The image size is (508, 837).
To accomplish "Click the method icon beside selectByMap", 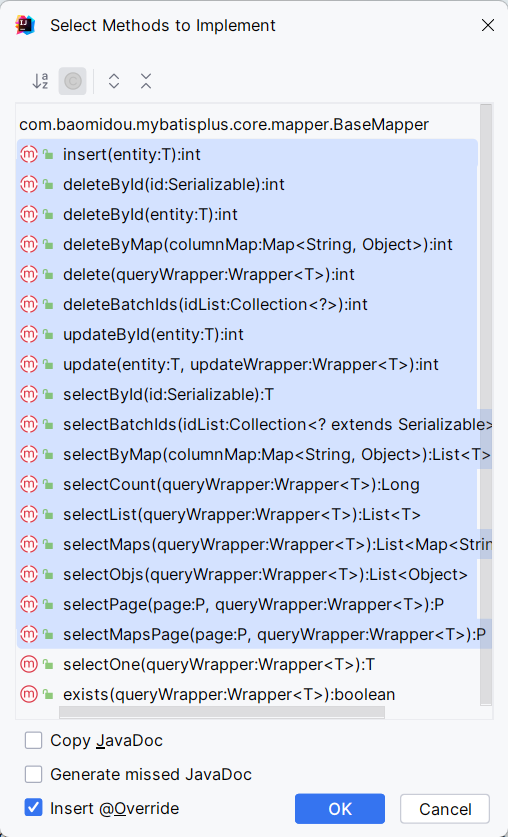I will (29, 454).
